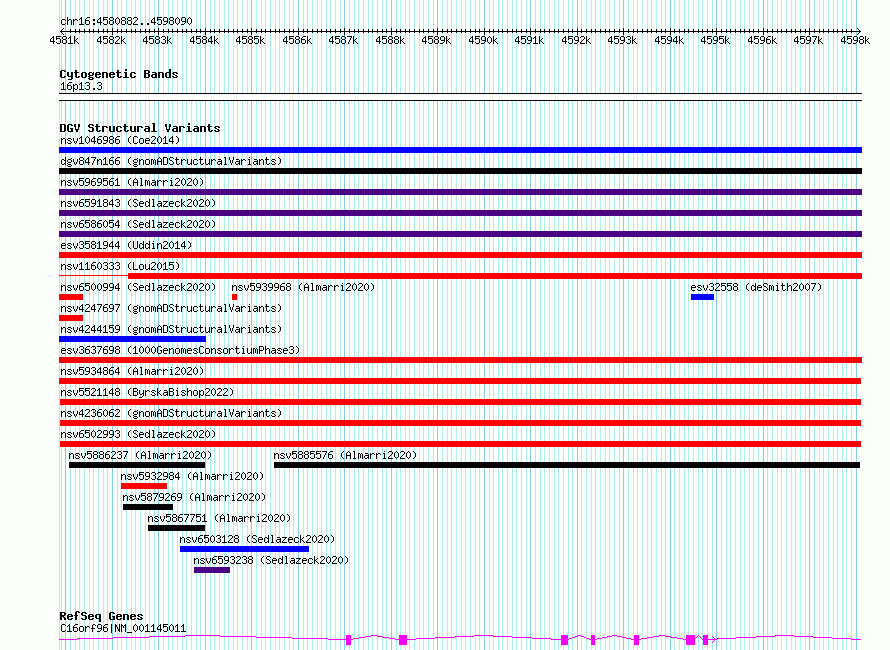Click nsv5885576 (Almarri2020) label

click(345, 455)
